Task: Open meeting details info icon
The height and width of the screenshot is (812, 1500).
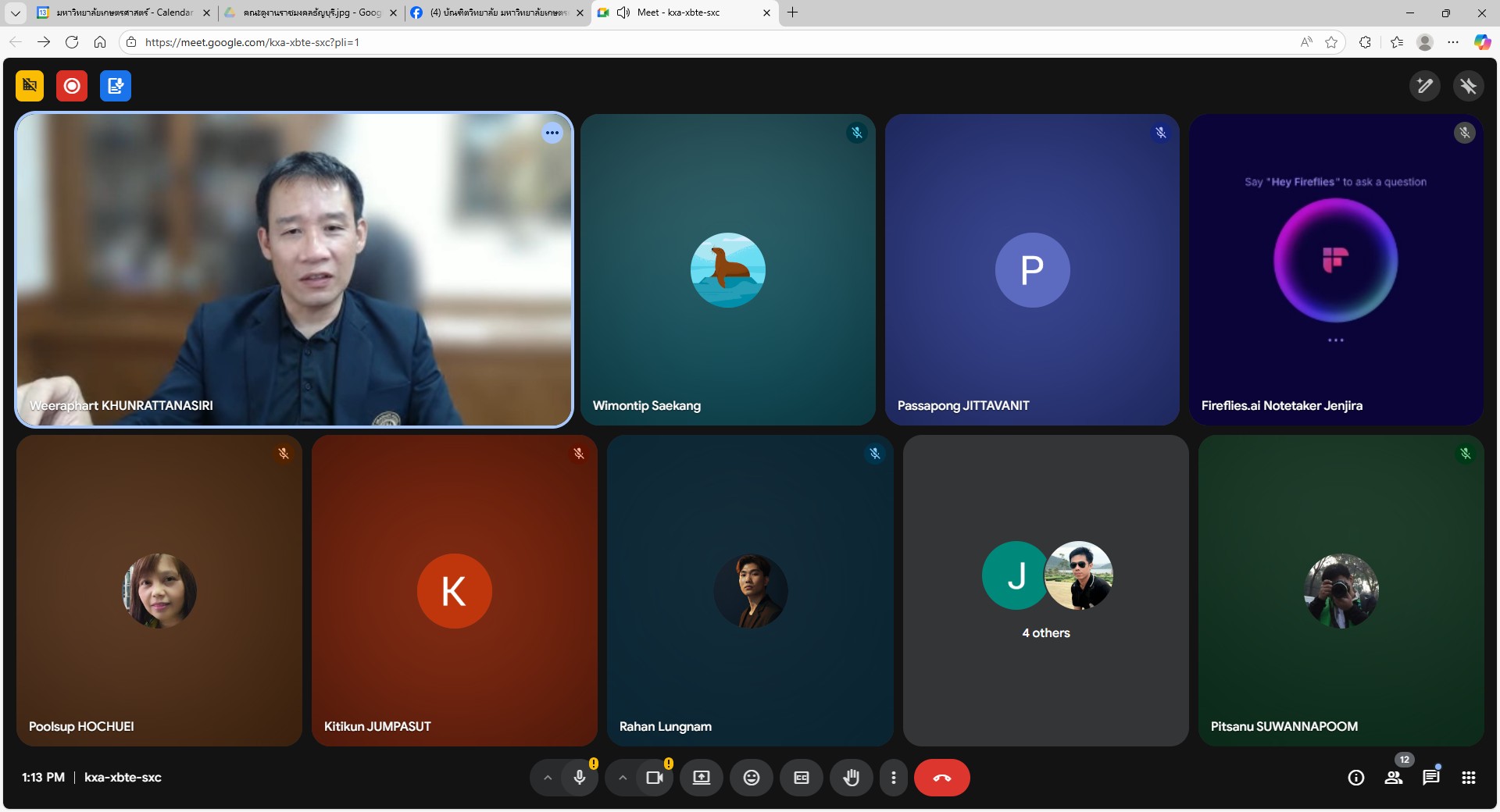Action: tap(1356, 778)
